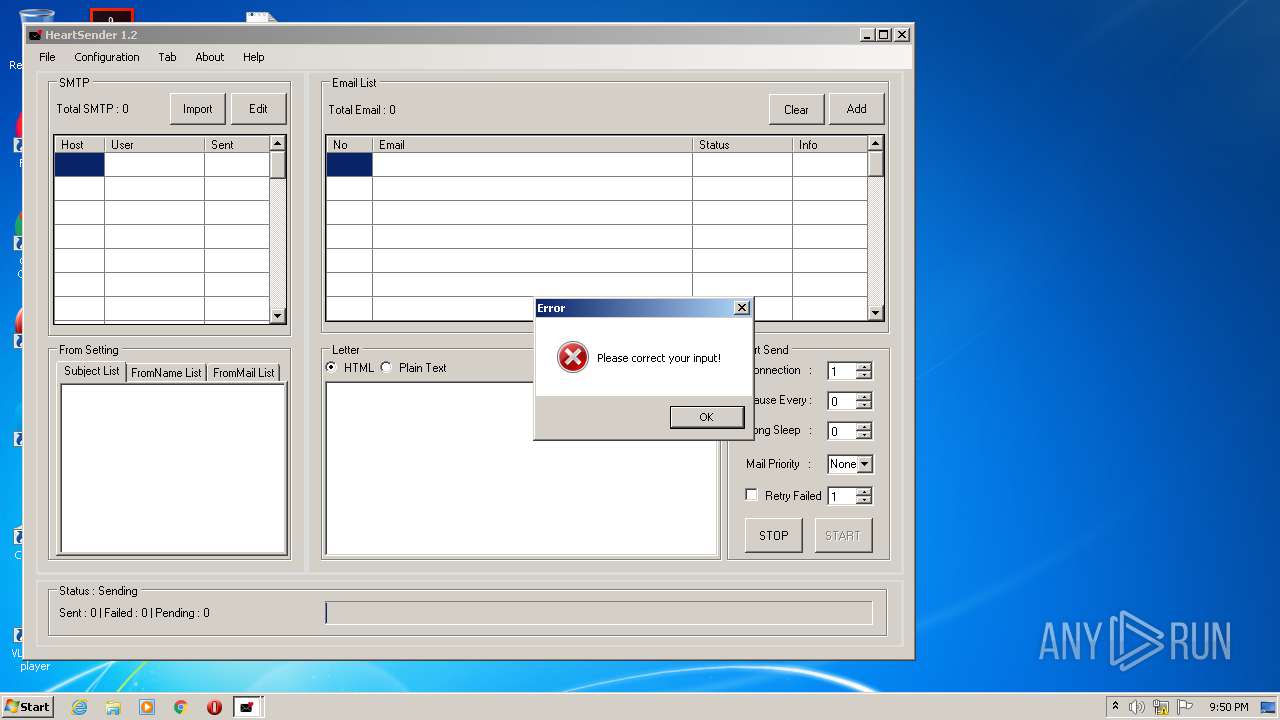Decrease the Pause Every value
The image size is (1280, 720).
[x=864, y=405]
